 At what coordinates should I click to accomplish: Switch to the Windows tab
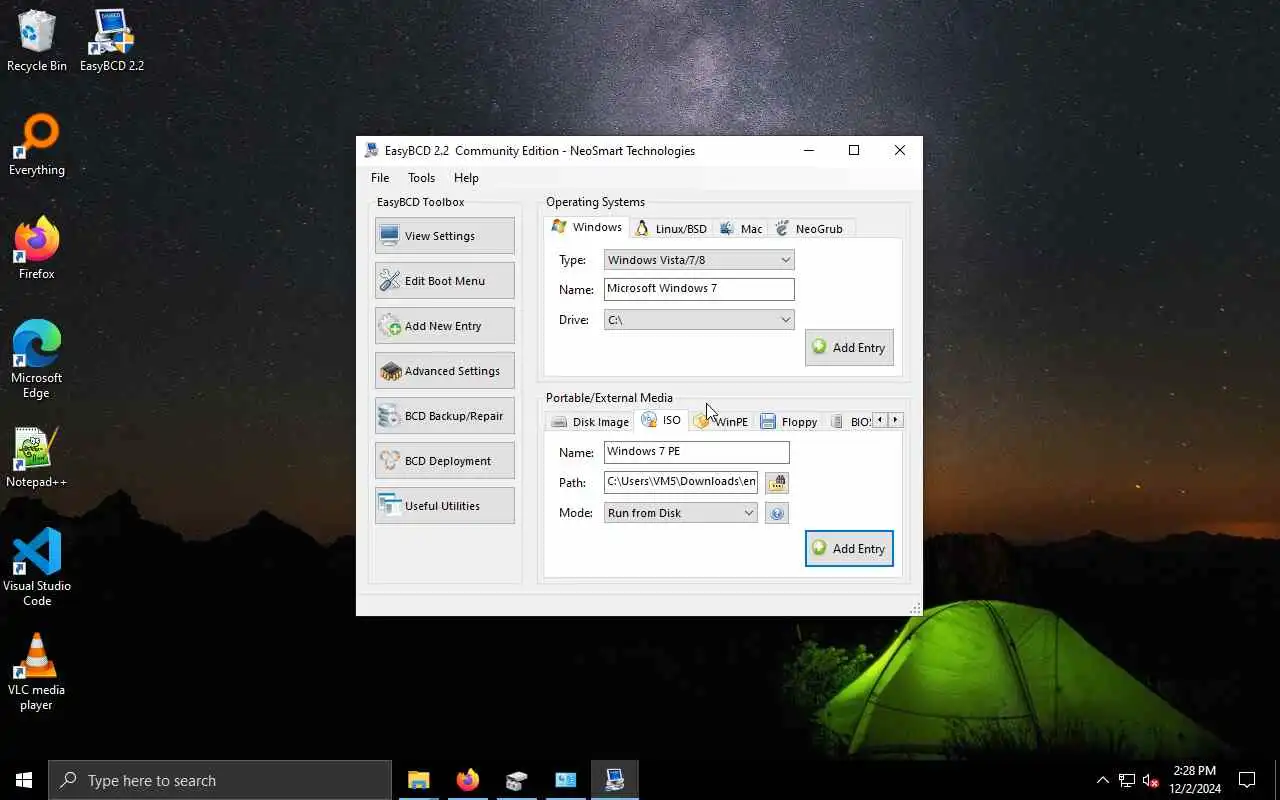pos(587,227)
